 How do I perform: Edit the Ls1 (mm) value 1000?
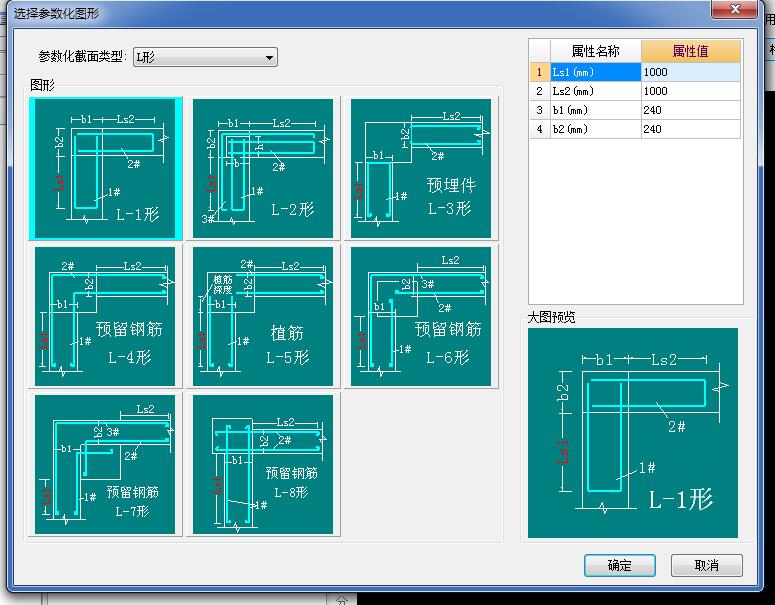click(690, 72)
